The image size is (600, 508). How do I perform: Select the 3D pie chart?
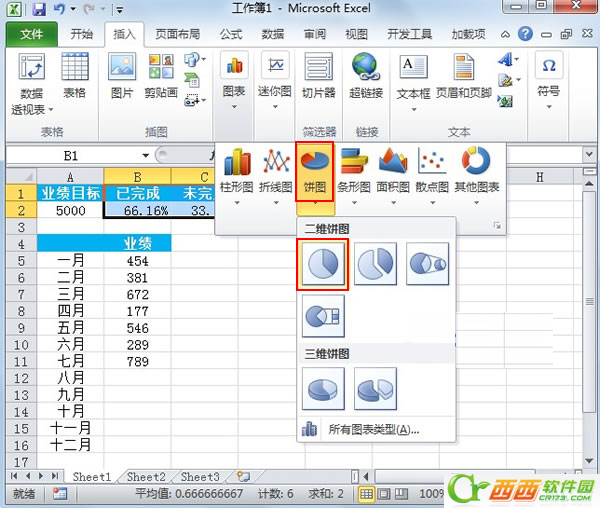tap(323, 389)
